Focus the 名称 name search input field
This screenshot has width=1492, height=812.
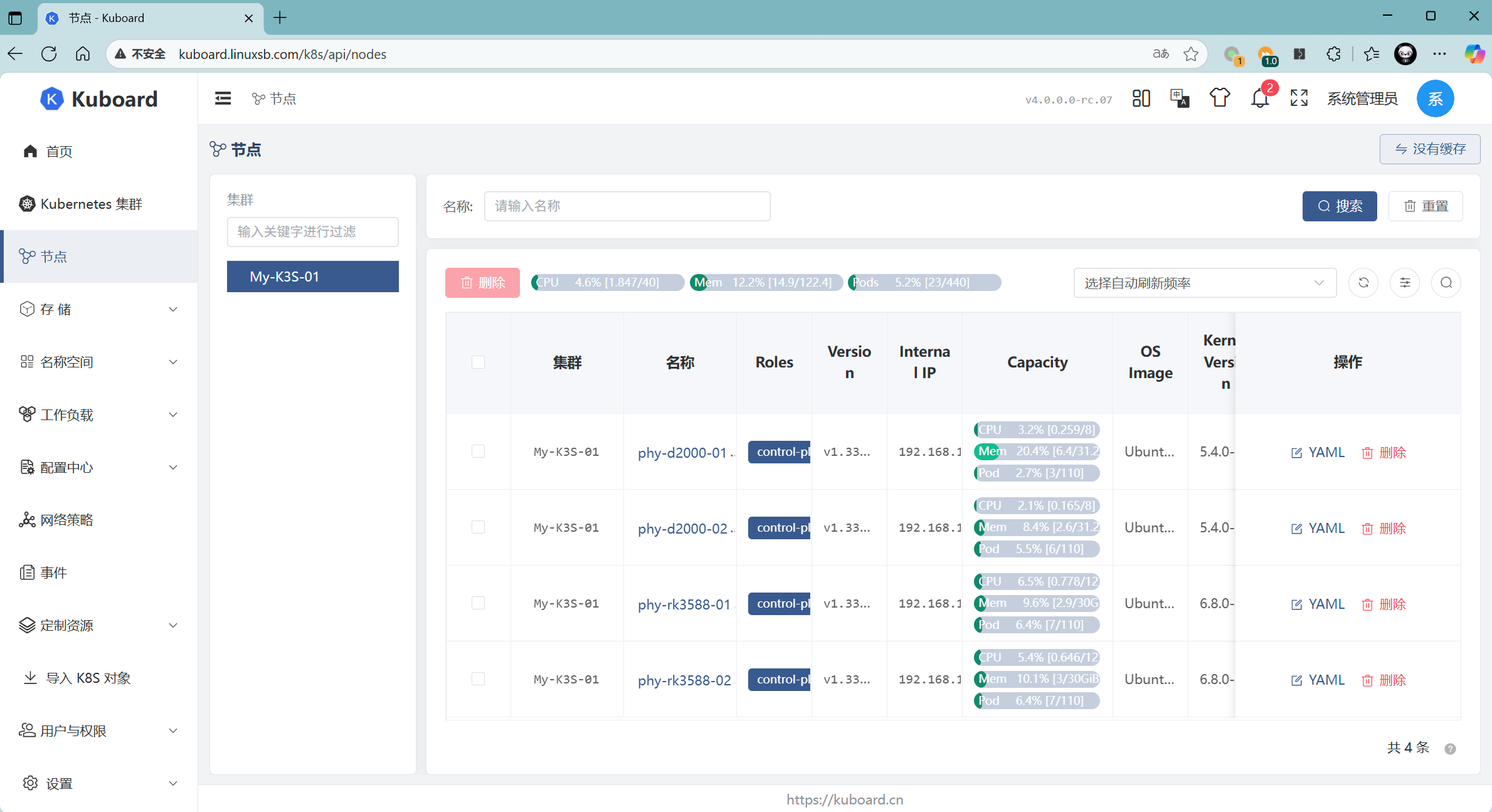[x=627, y=206]
